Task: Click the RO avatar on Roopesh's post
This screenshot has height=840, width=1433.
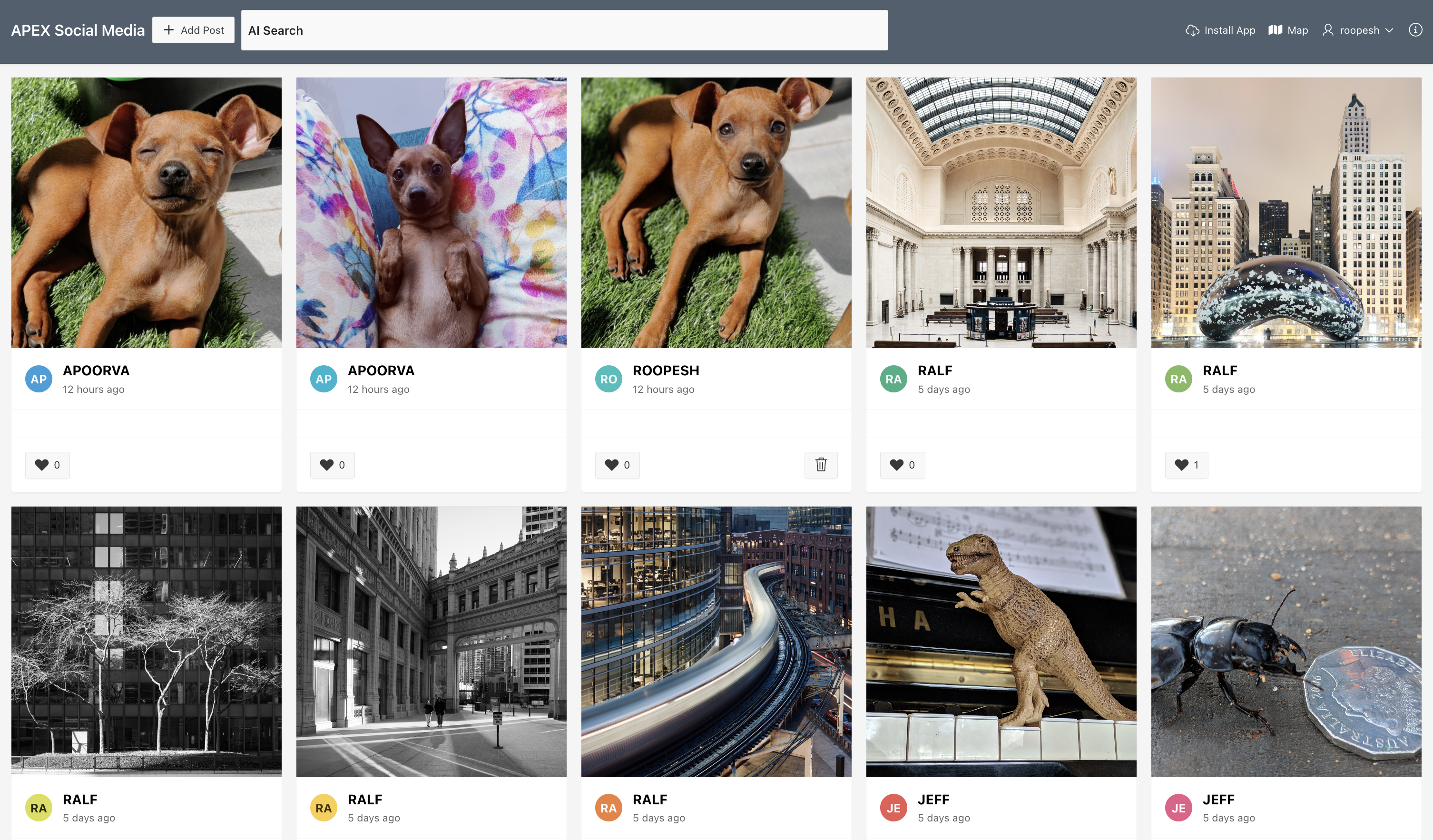Action: [608, 379]
